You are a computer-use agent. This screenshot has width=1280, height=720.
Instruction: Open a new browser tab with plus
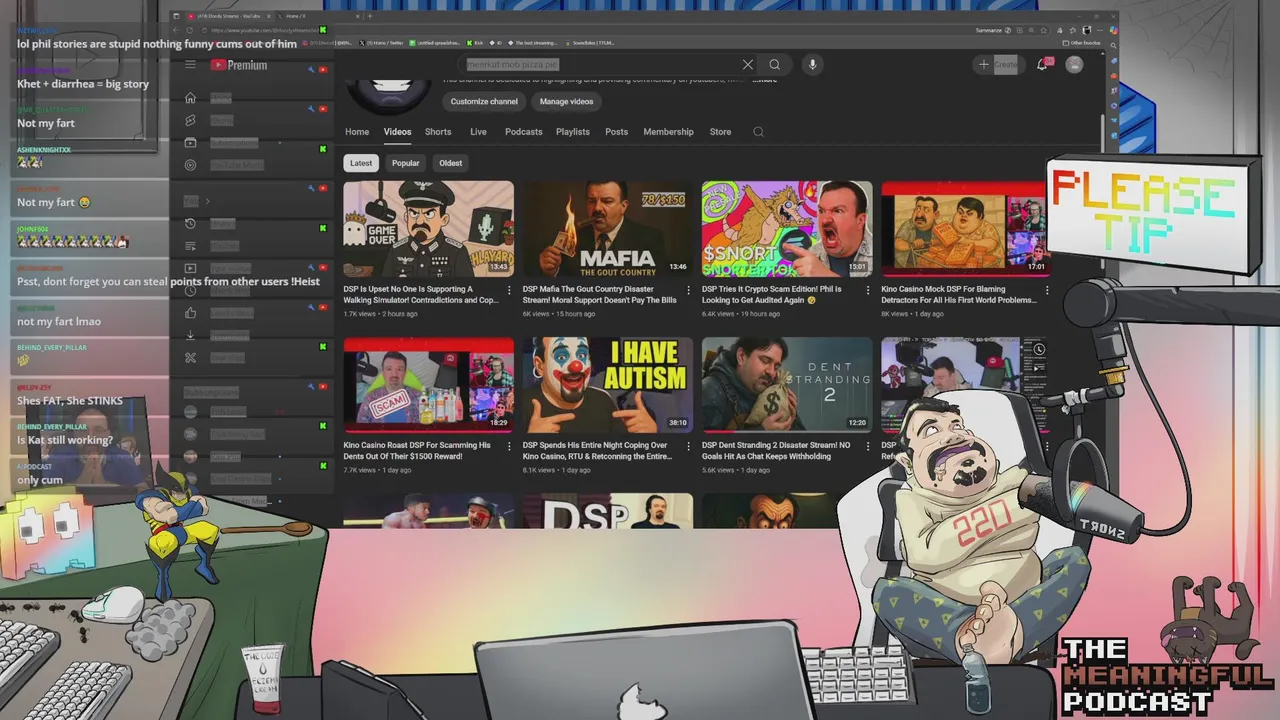tap(370, 16)
